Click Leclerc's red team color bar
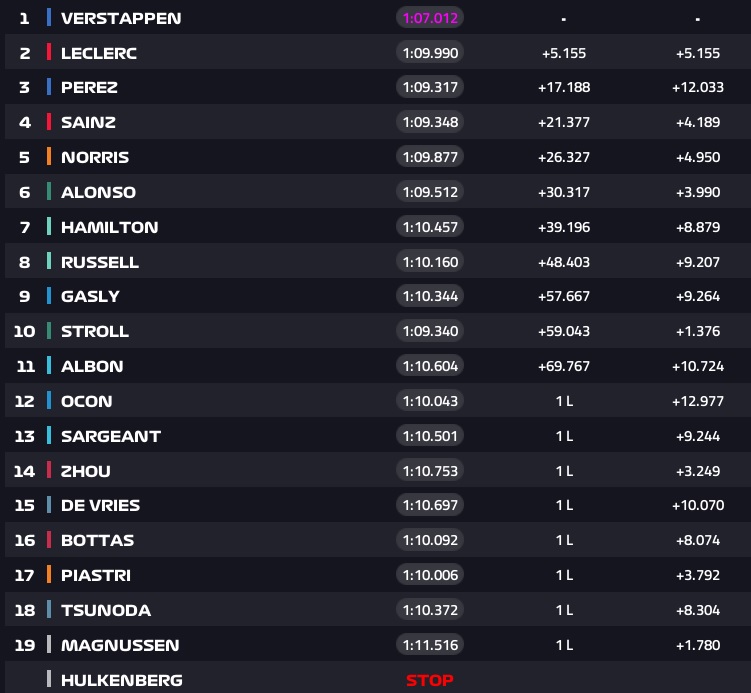The height and width of the screenshot is (693, 751). pos(49,53)
